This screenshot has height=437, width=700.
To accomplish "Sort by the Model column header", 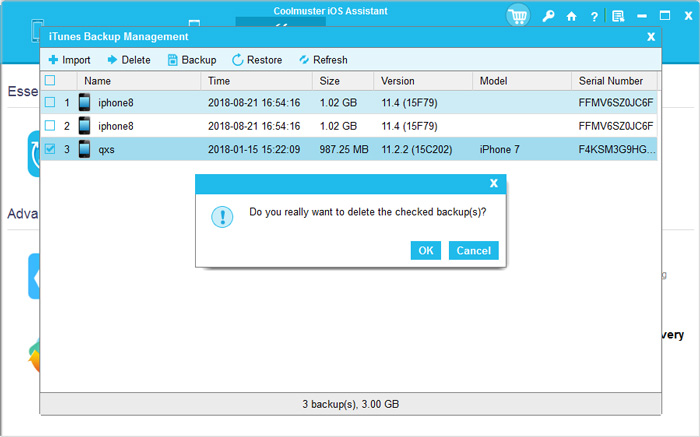I will coord(522,81).
